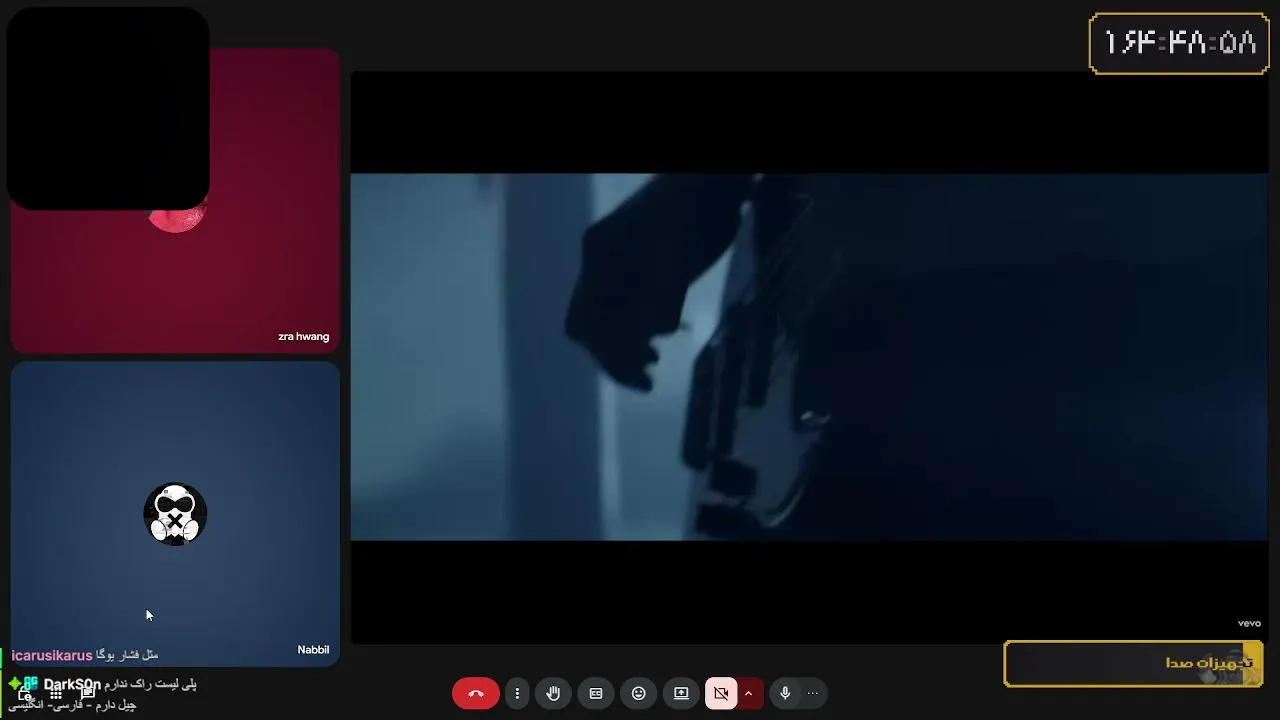Open audio options next to the microphone

[x=813, y=693]
